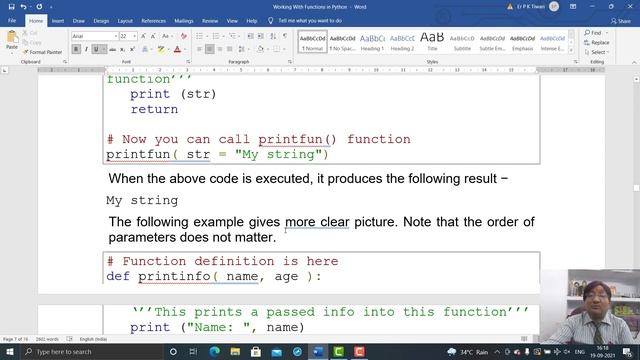Apply the No Spacing style
This screenshot has height=360, width=640.
(342, 42)
